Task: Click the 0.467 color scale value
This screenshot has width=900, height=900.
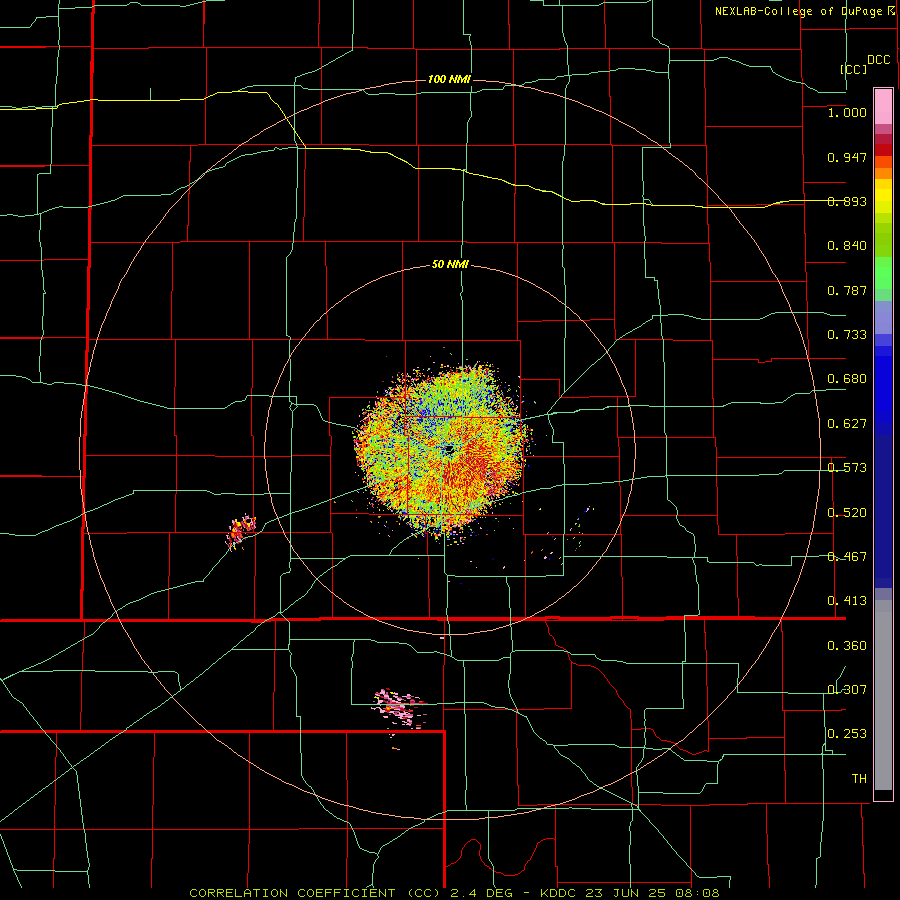Action: (x=847, y=557)
